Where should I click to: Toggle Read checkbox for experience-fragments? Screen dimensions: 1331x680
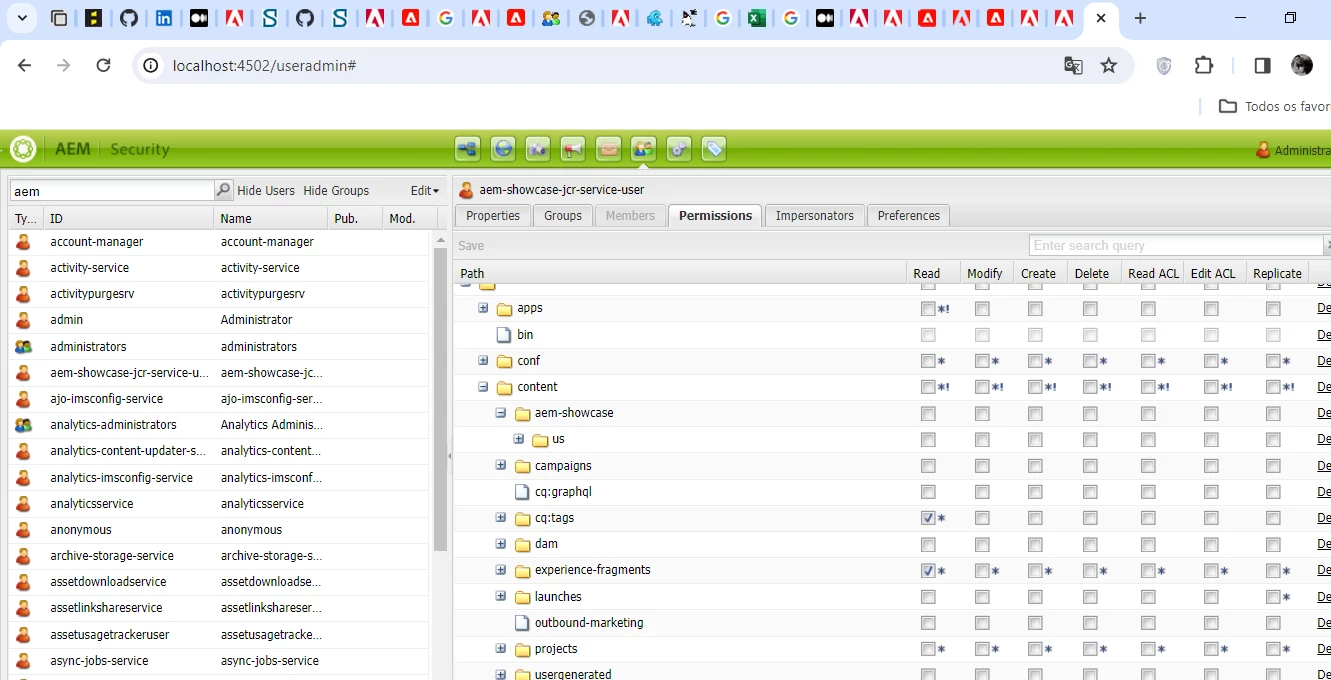(928, 570)
